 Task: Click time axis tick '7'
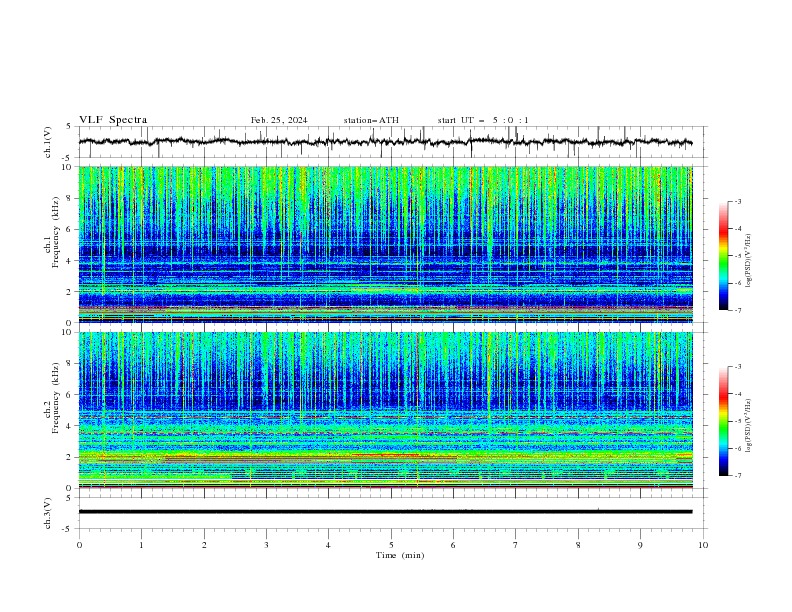coord(516,545)
